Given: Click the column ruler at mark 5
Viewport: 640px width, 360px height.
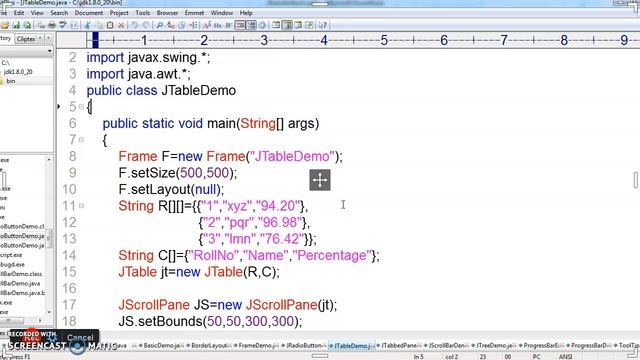Looking at the screenshot, I should point(384,40).
